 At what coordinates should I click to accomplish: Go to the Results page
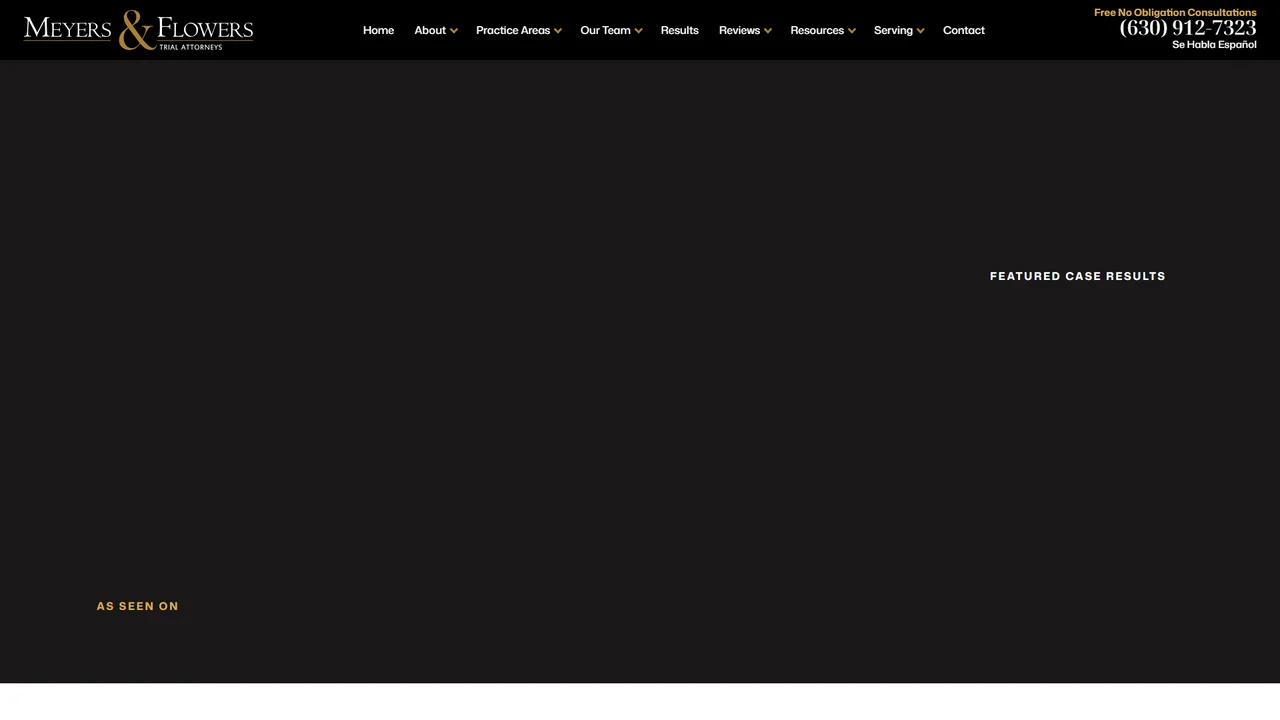pyautogui.click(x=679, y=30)
